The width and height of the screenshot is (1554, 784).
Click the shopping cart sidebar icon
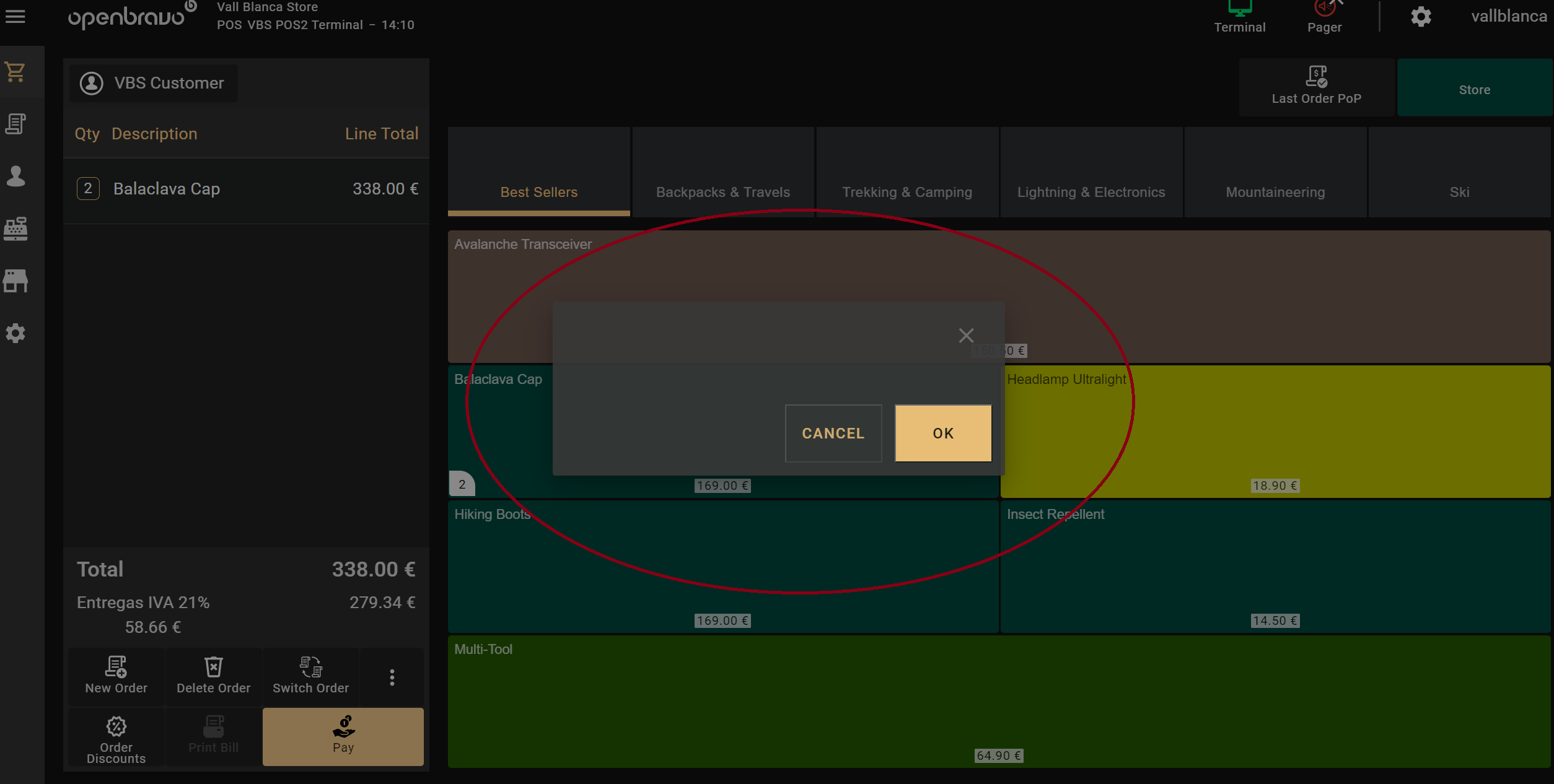(x=15, y=72)
